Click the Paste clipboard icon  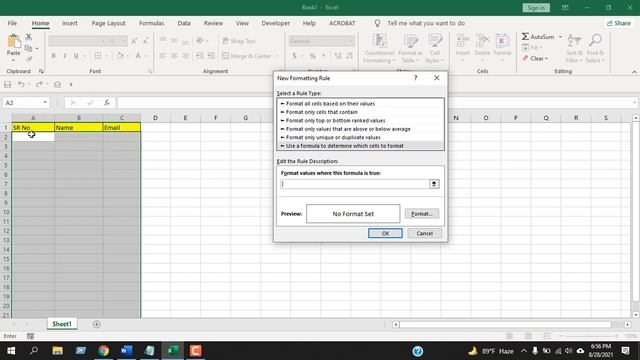[13, 42]
